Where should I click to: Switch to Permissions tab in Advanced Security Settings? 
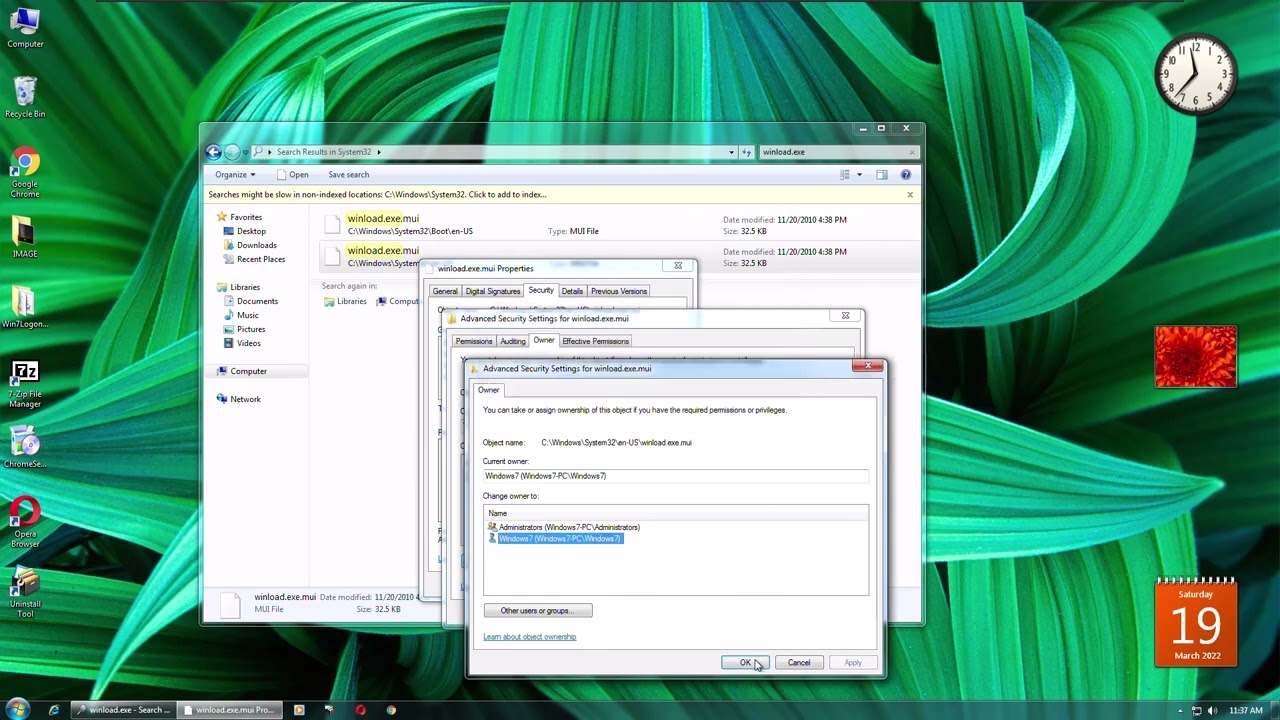(474, 341)
